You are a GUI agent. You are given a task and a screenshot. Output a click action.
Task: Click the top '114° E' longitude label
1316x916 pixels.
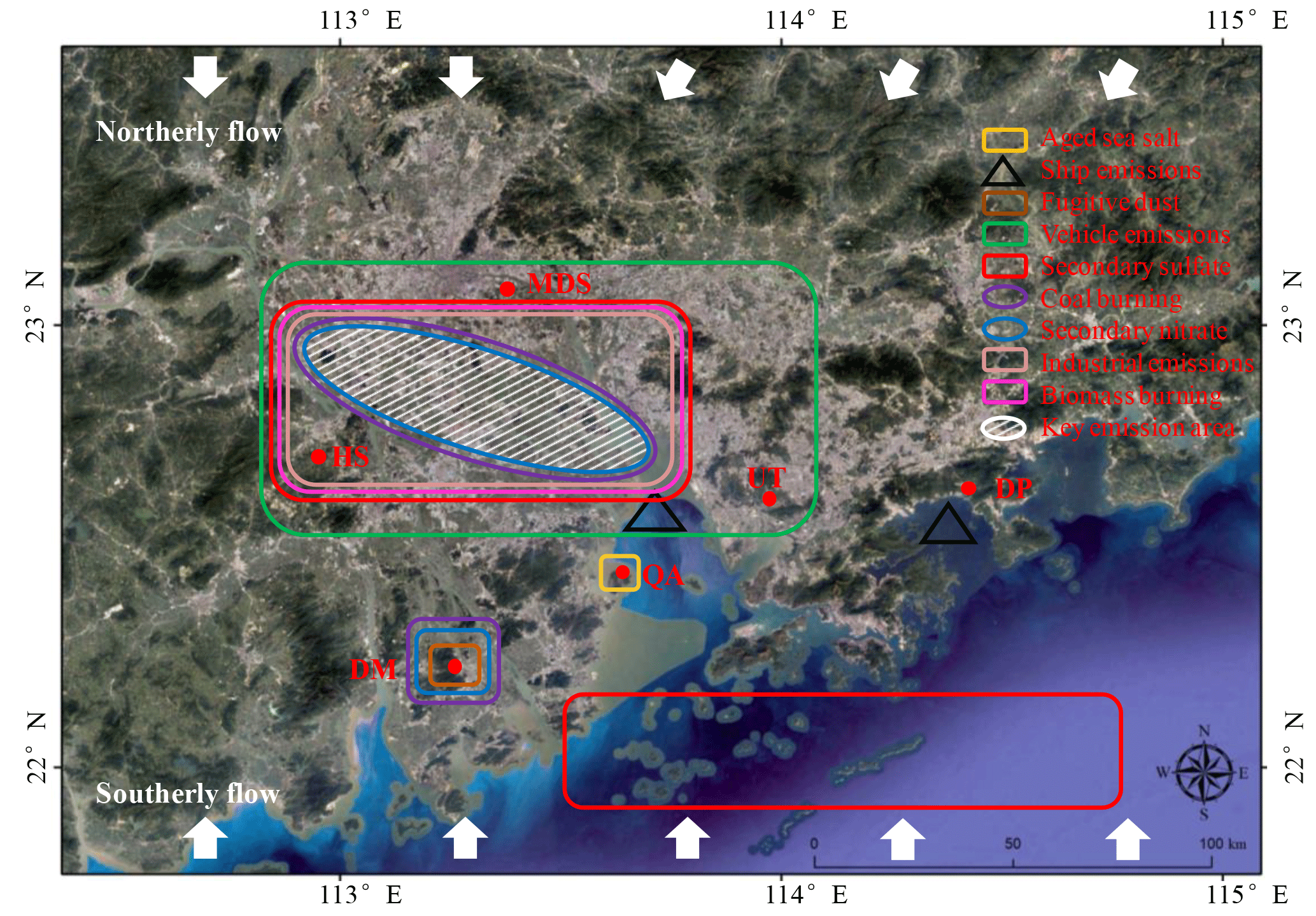(806, 20)
